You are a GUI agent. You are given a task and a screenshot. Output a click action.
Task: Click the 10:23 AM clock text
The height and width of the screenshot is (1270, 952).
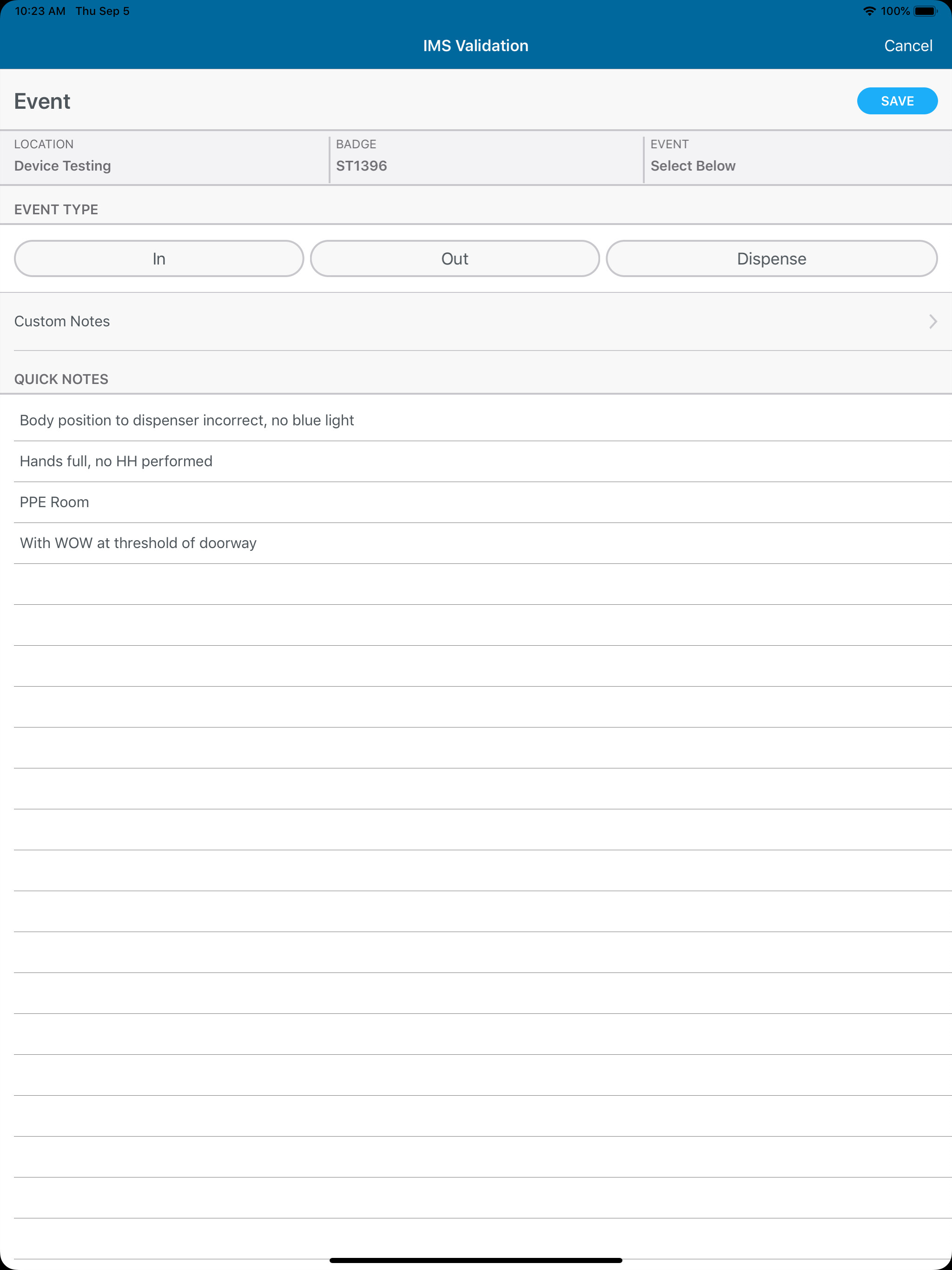pos(40,11)
